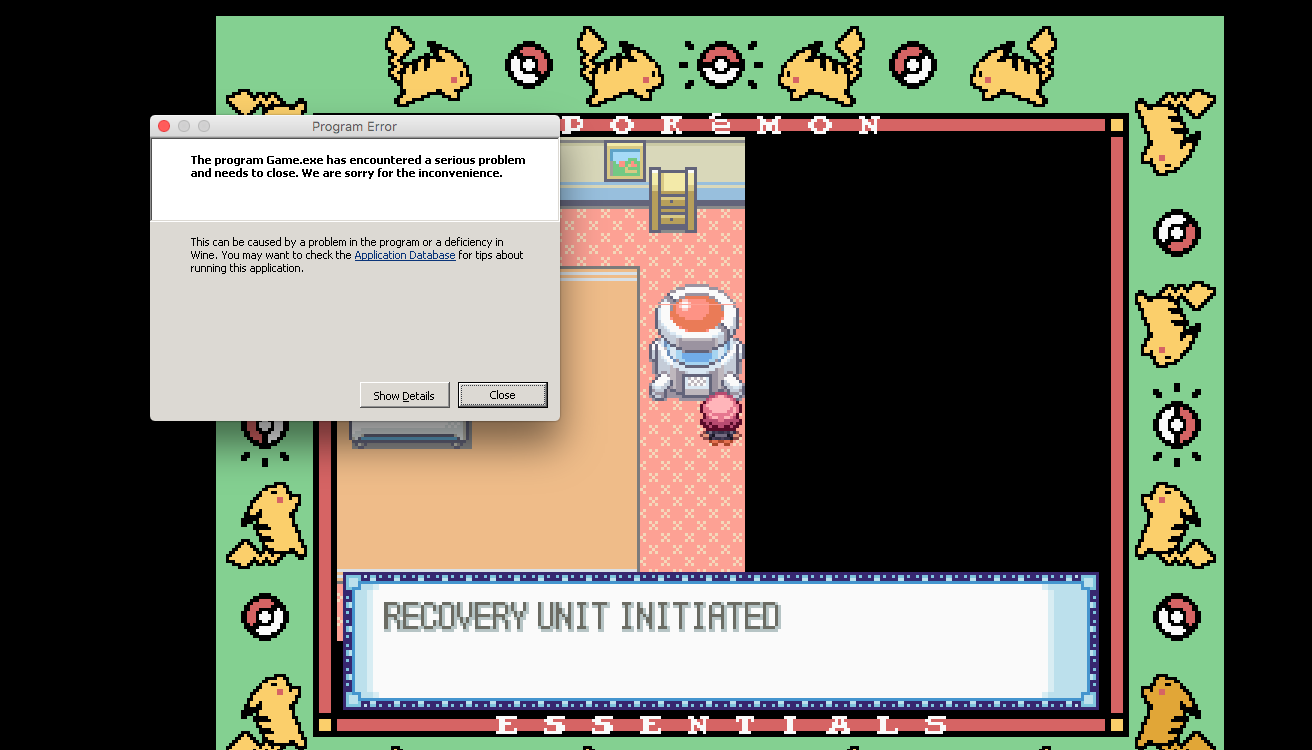Click the wooden shelf against the wall
Screen dimensions: 1312x750
click(673, 200)
